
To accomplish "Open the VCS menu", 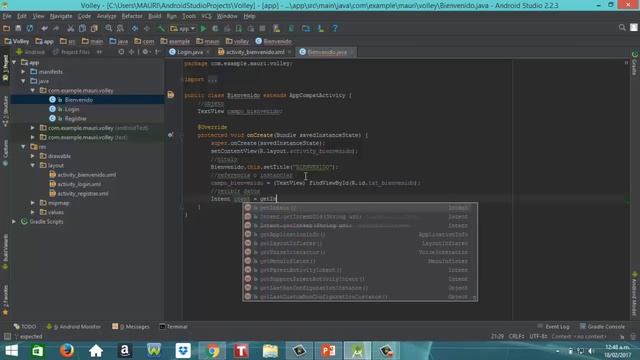I will (207, 16).
